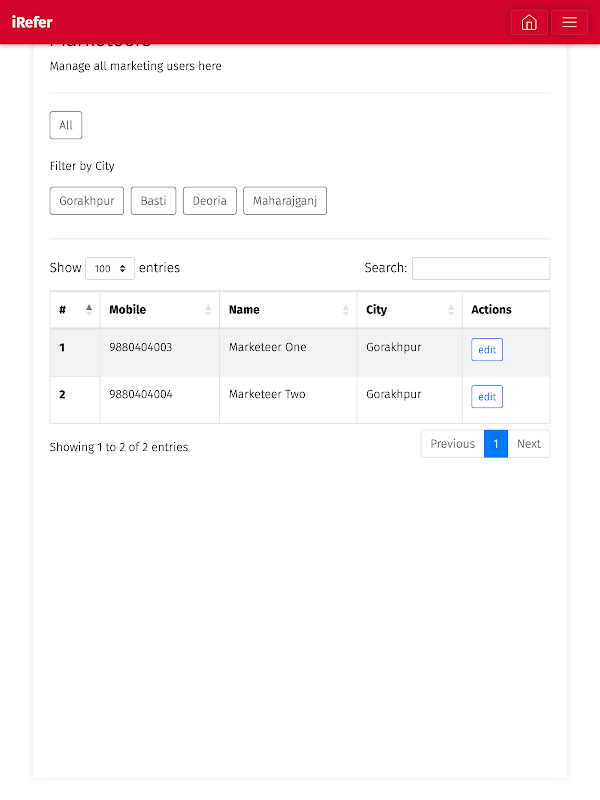Select page 1 in pagination
This screenshot has width=600, height=800.
(496, 444)
